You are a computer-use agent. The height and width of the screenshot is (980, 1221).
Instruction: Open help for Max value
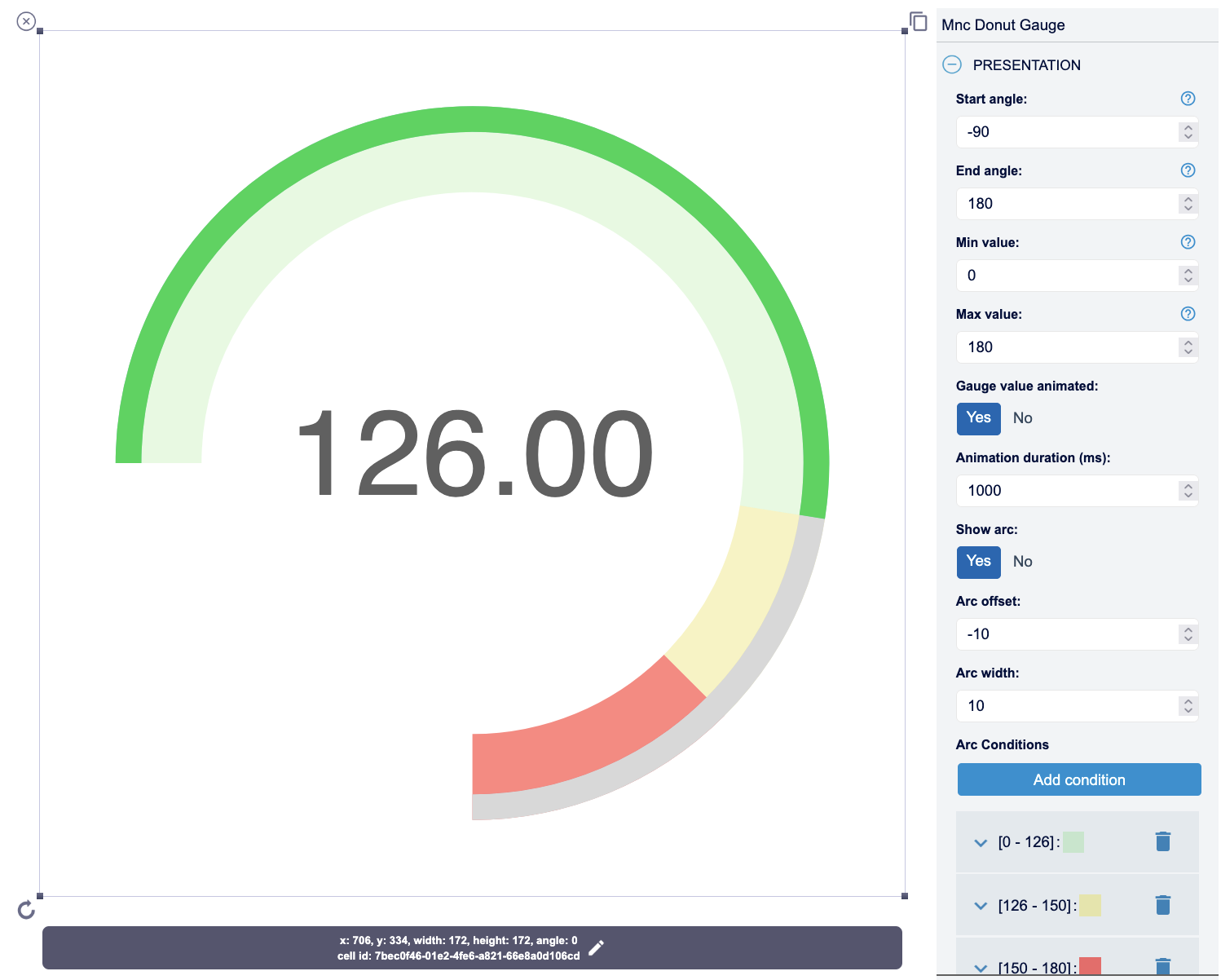point(1188,314)
